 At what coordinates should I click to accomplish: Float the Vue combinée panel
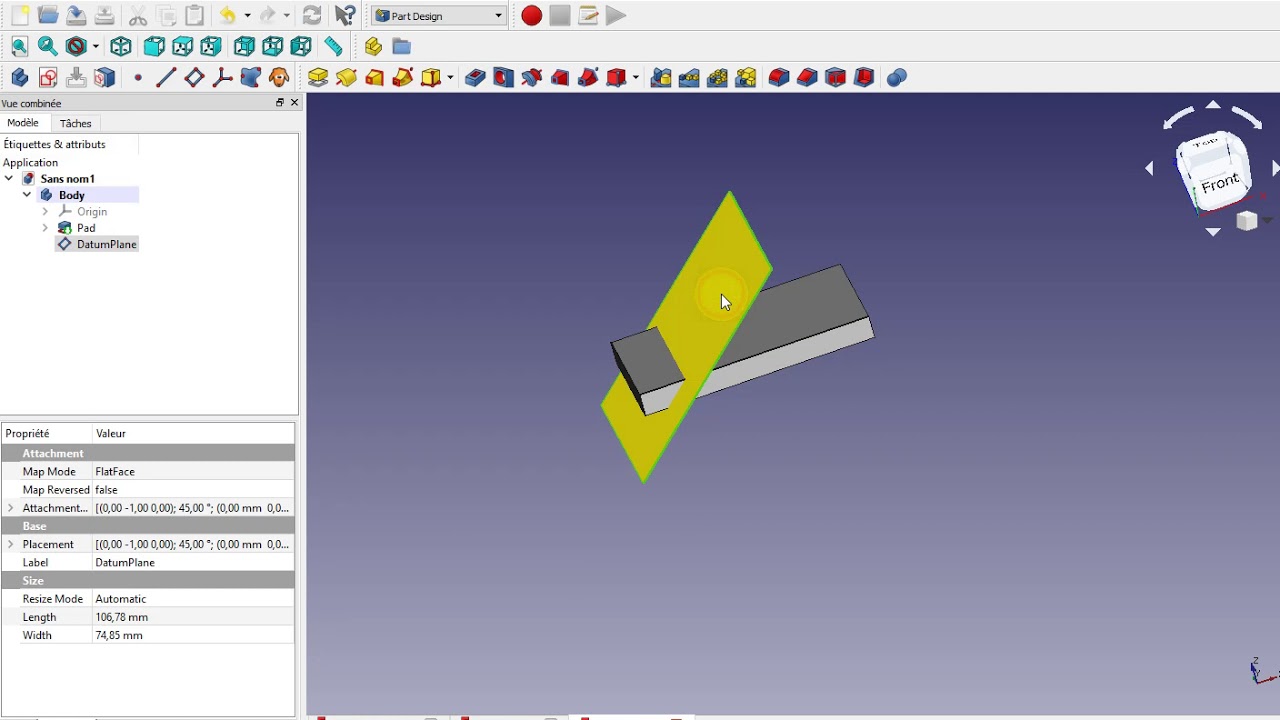click(280, 103)
